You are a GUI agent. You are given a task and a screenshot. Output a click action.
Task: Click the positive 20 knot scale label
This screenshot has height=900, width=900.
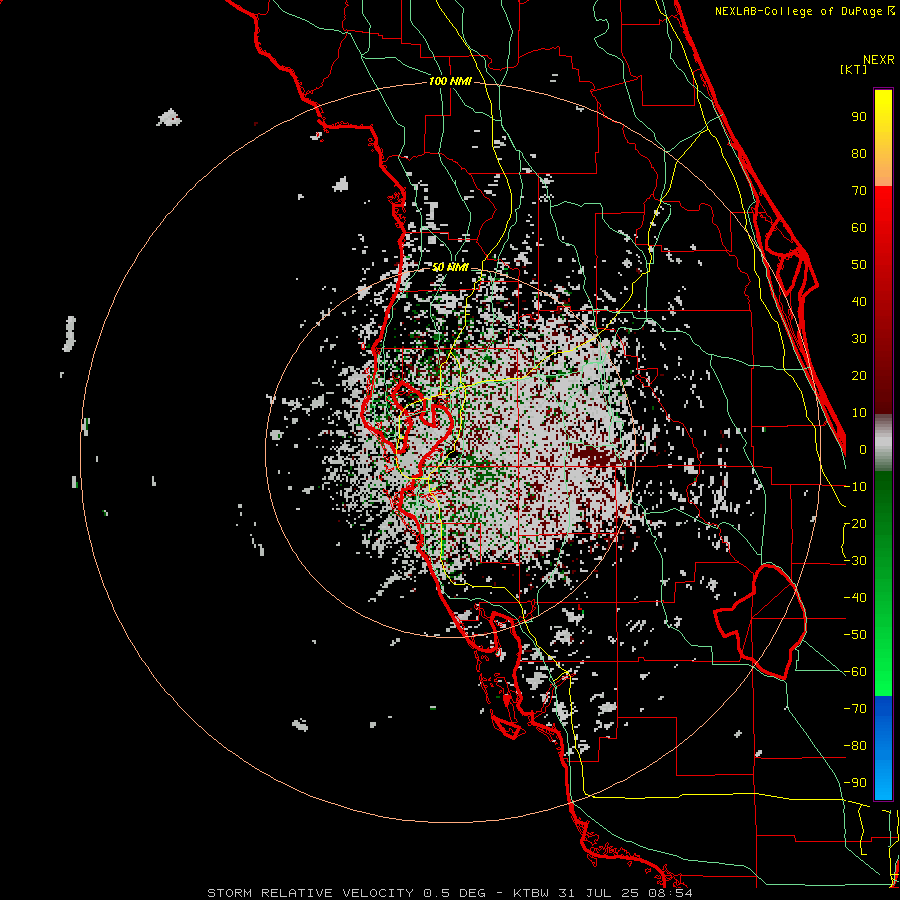point(859,376)
